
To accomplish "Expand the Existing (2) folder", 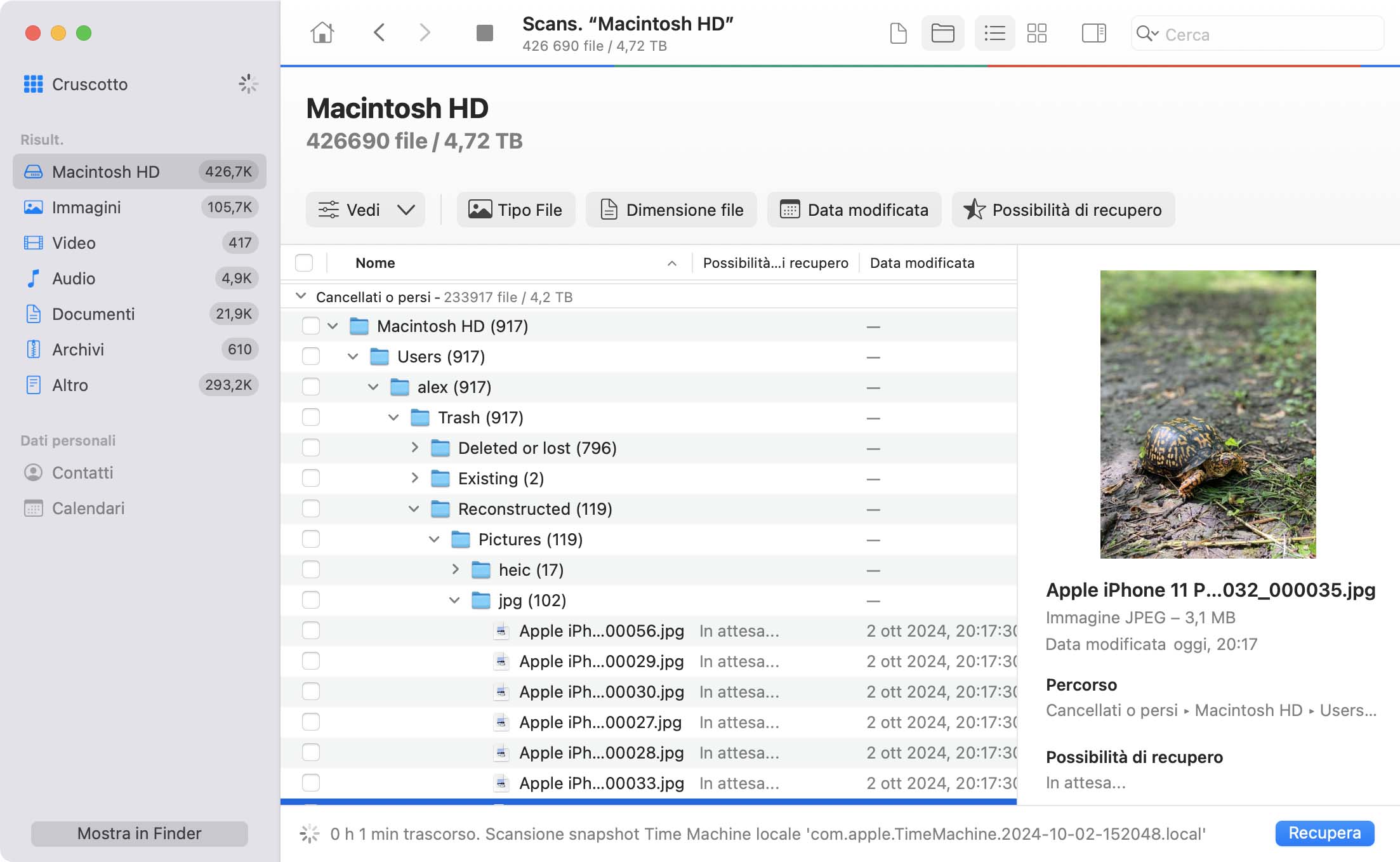I will [414, 478].
